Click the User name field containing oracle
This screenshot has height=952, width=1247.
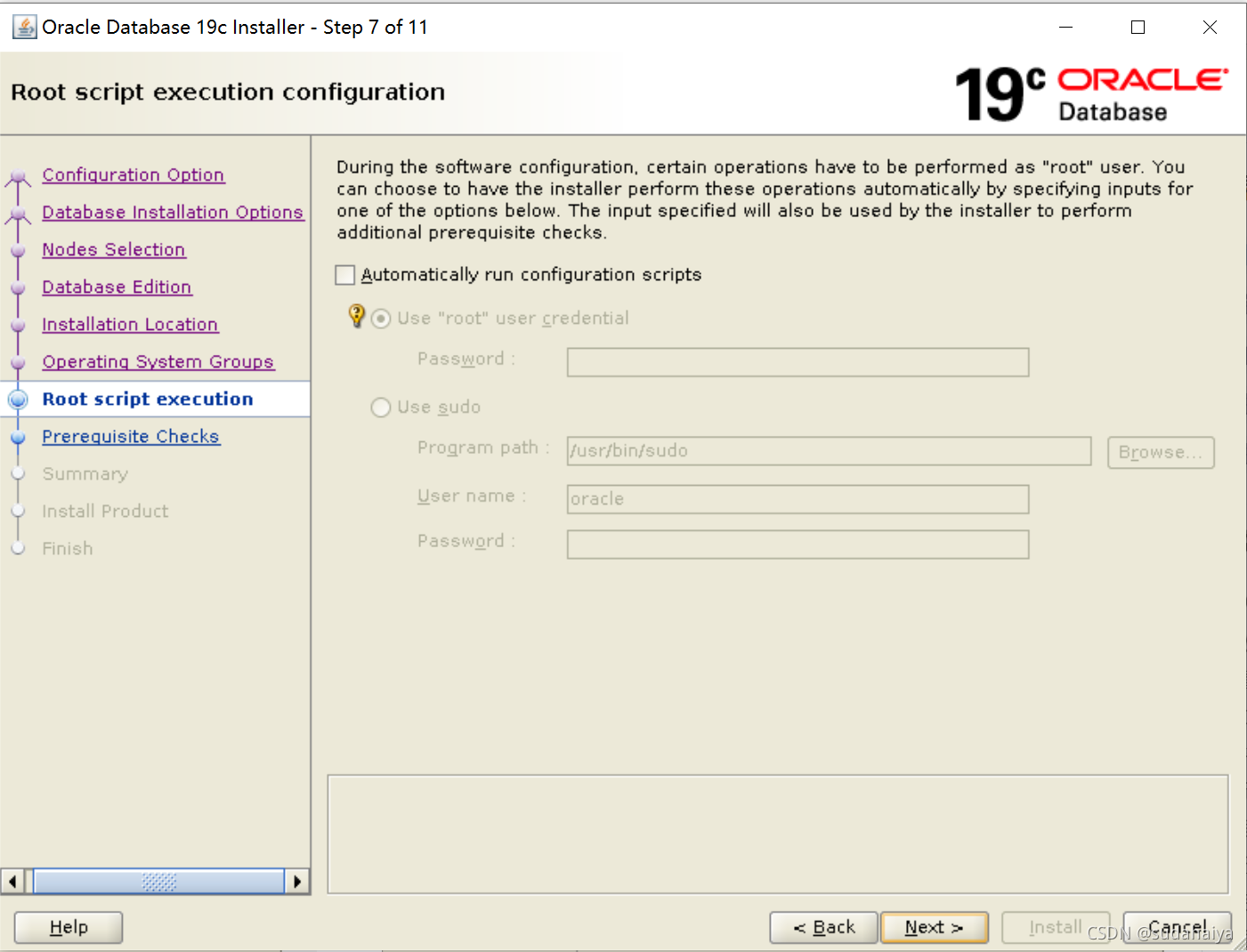coord(798,499)
